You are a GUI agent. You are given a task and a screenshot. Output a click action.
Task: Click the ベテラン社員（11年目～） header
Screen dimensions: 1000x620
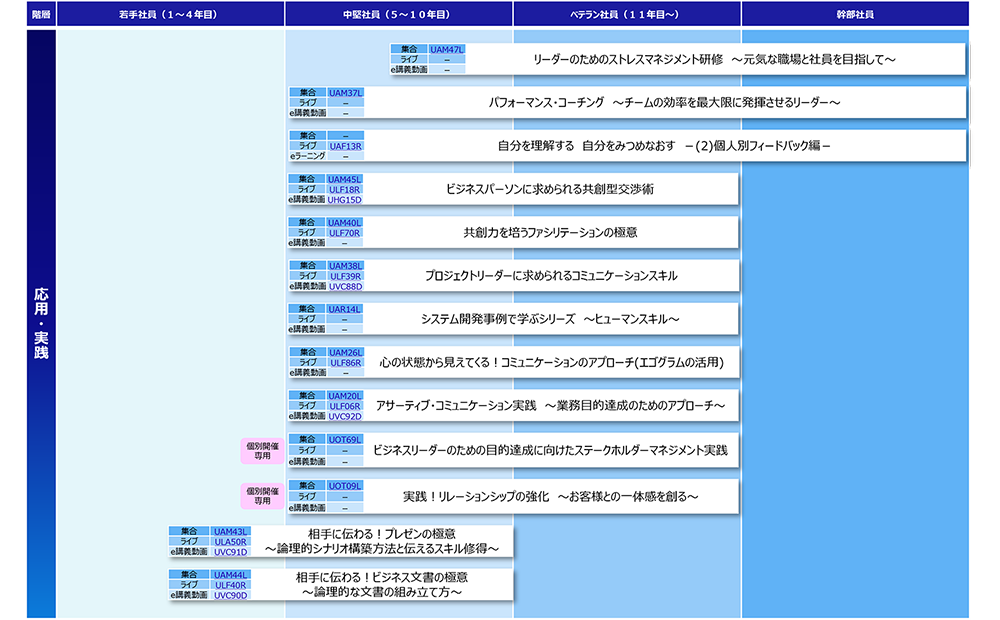(x=627, y=14)
